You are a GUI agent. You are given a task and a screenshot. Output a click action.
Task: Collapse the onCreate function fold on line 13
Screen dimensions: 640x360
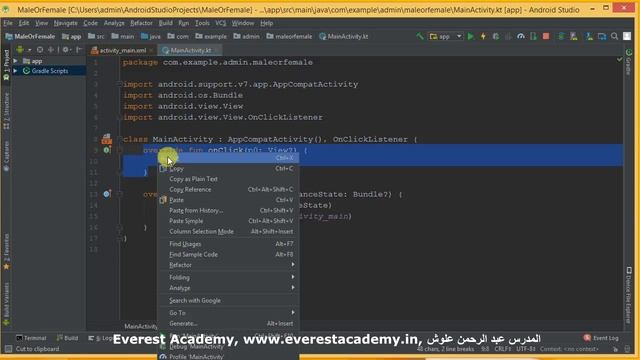120,194
